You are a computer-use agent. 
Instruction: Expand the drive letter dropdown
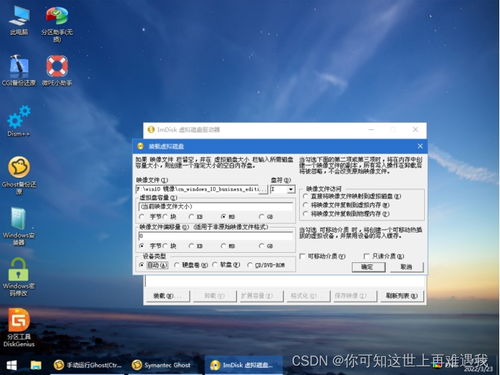click(291, 189)
